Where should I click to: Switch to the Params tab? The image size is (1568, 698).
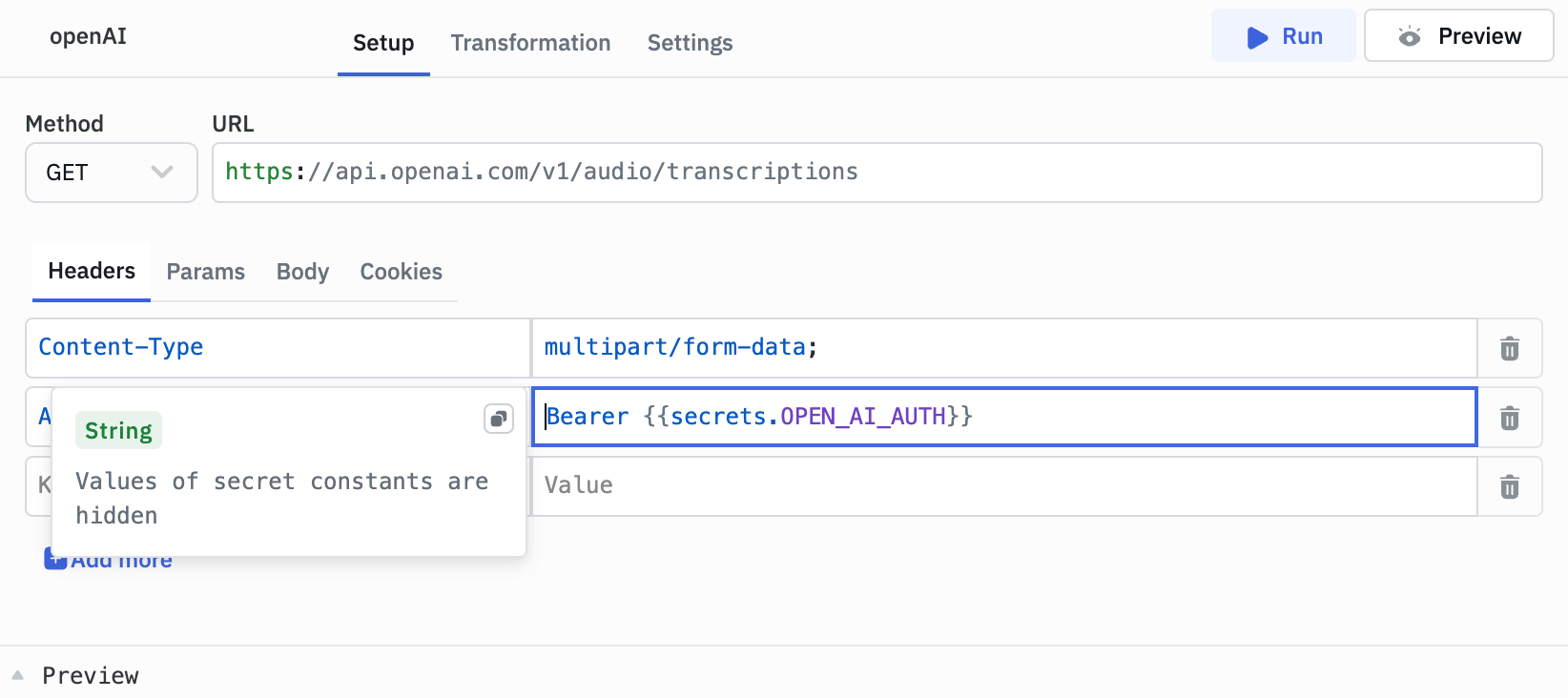coord(205,272)
